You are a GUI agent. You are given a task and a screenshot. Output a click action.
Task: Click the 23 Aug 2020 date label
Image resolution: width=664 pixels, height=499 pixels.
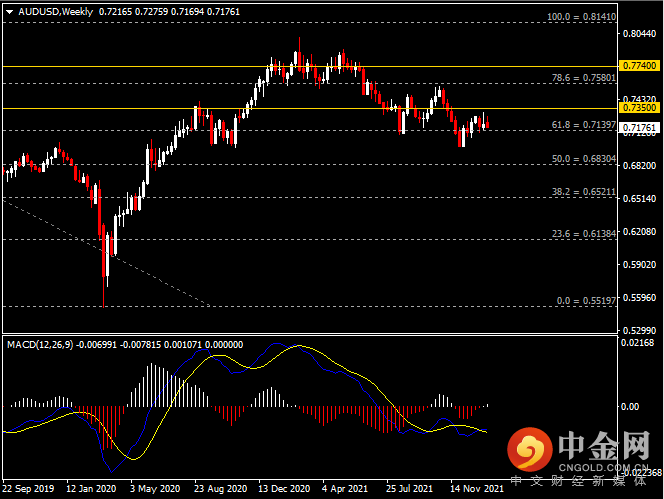(221, 489)
